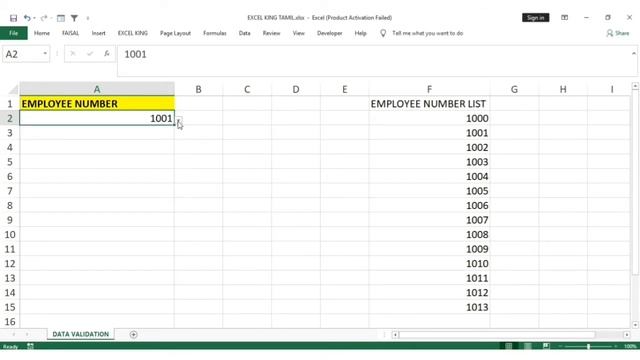Open the View tab
This screenshot has width=640, height=360.
(x=298, y=33)
